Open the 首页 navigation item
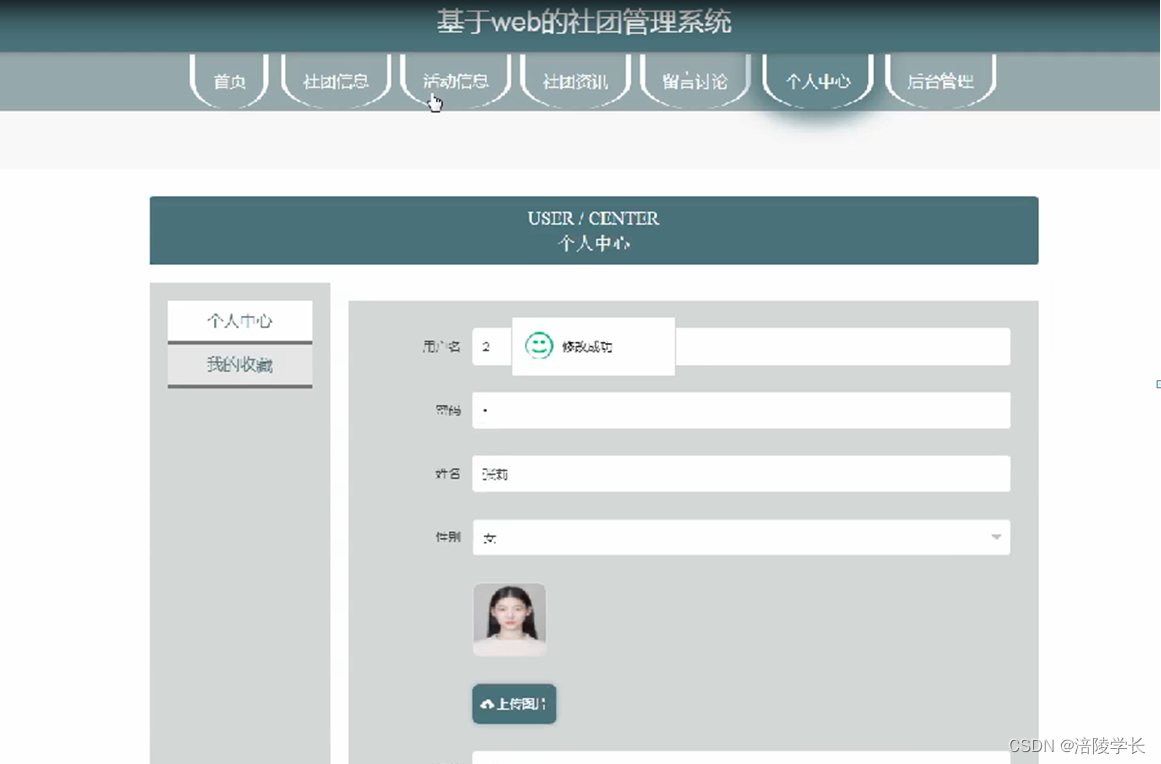This screenshot has height=764, width=1161. click(227, 82)
